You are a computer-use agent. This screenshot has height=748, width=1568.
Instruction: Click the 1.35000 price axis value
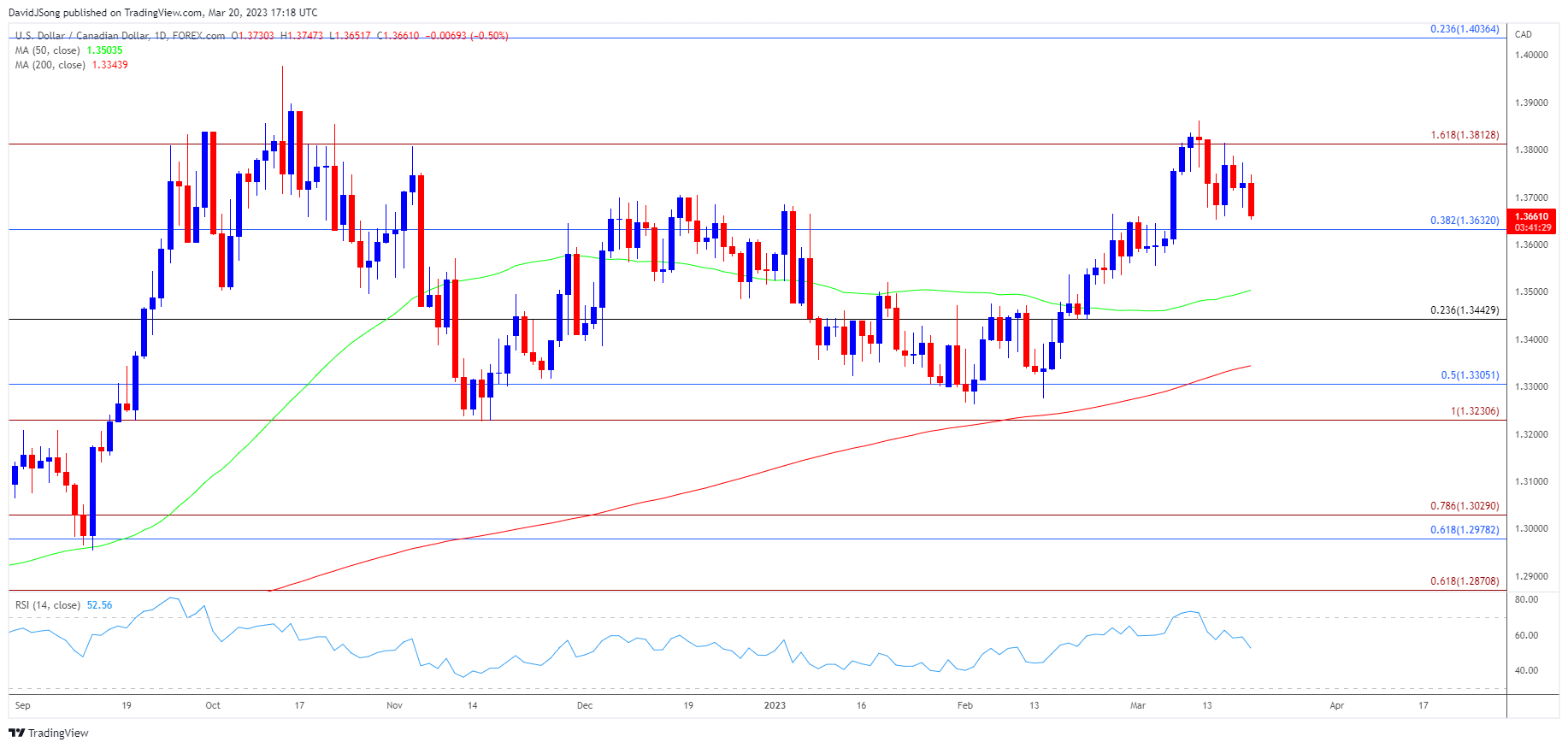point(1531,292)
